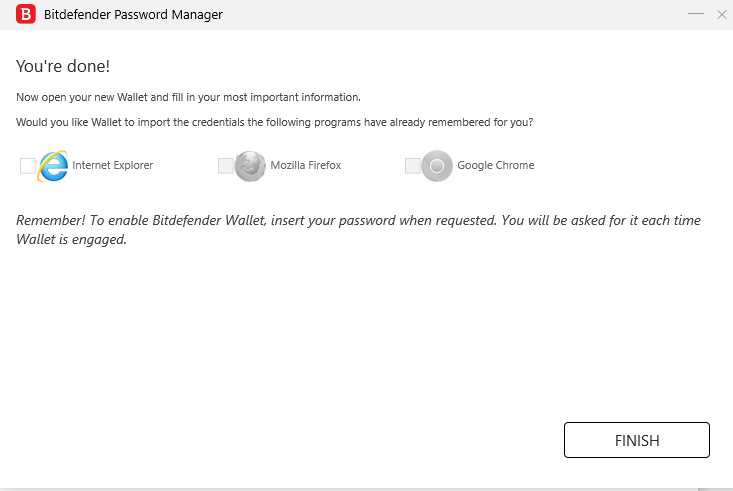Click the Bitdefender red B logo
The image size is (733, 491).
point(26,15)
